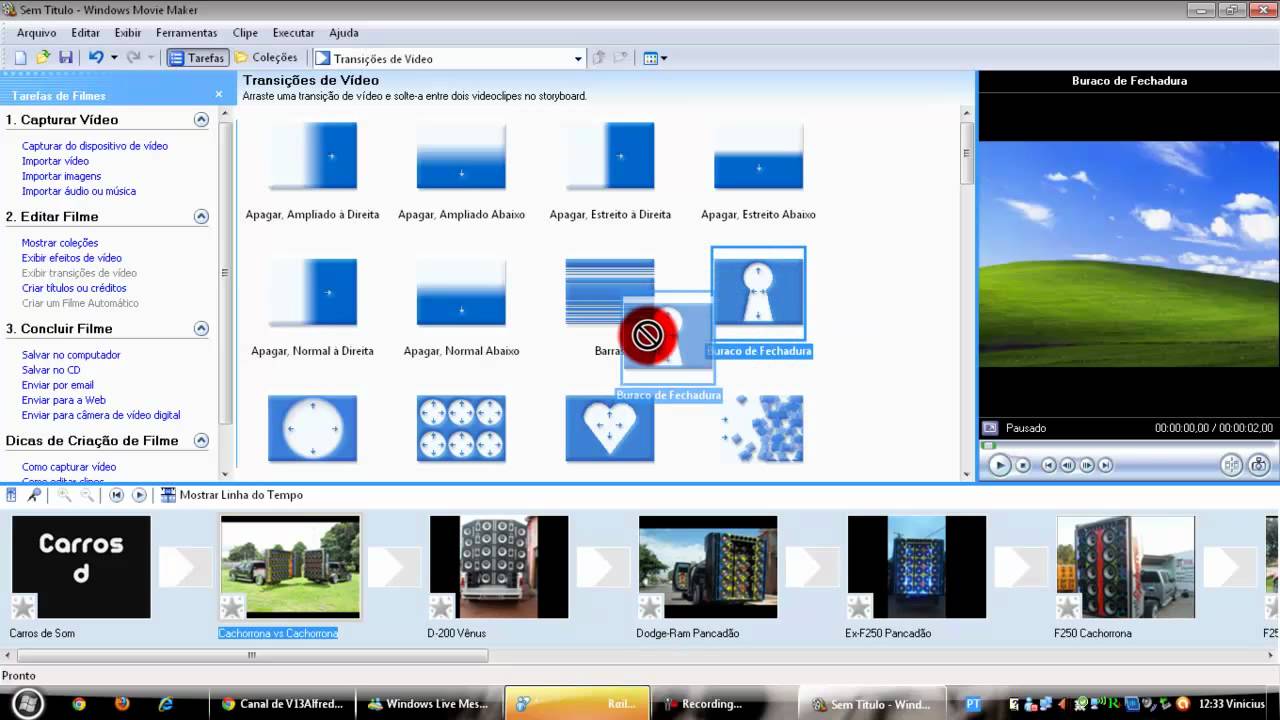
Task: Step to the next frame in preview
Action: pyautogui.click(x=1087, y=465)
